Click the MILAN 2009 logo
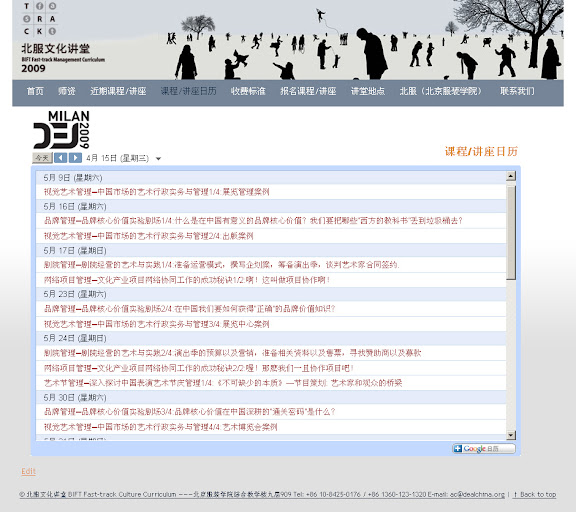This screenshot has height=512, width=576. pos(61,130)
